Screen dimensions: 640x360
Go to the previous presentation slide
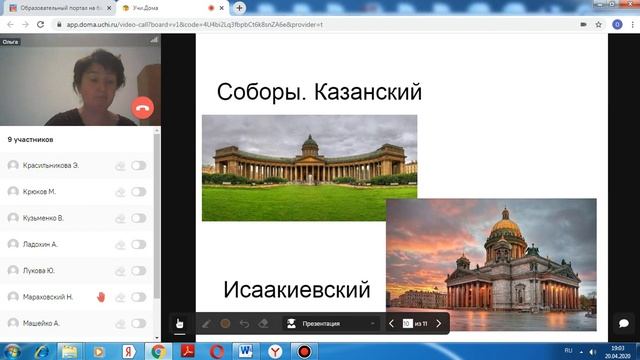[x=391, y=324]
